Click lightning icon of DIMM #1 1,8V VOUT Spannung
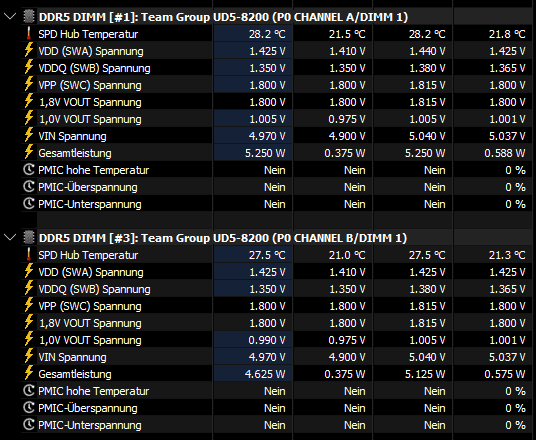The image size is (536, 440). pos(29,101)
